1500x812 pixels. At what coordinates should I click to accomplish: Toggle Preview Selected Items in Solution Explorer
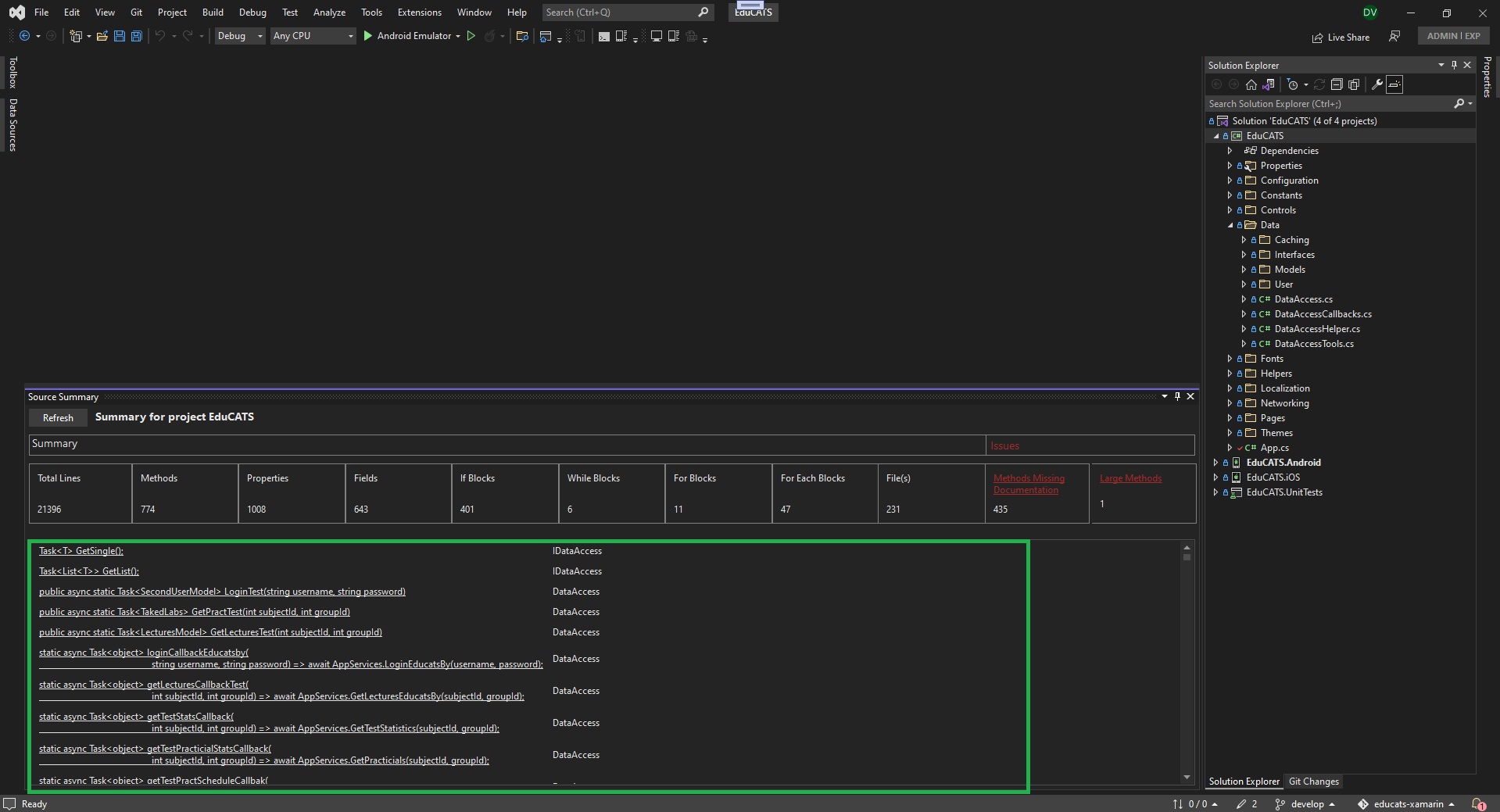pyautogui.click(x=1395, y=84)
